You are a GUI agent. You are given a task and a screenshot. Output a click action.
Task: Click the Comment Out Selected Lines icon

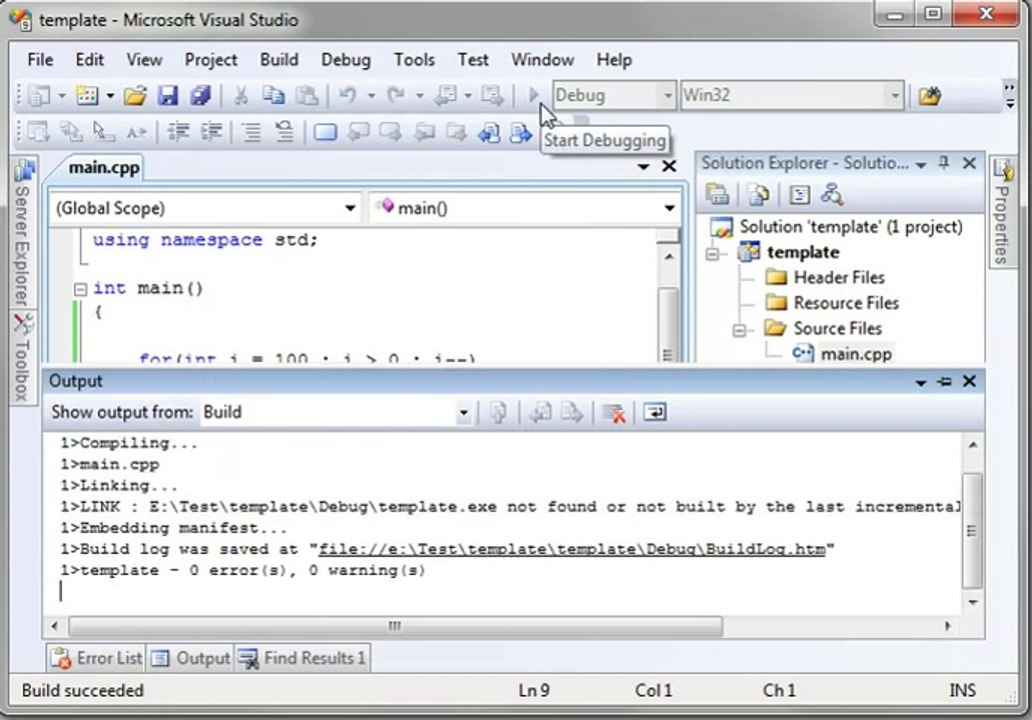click(251, 132)
